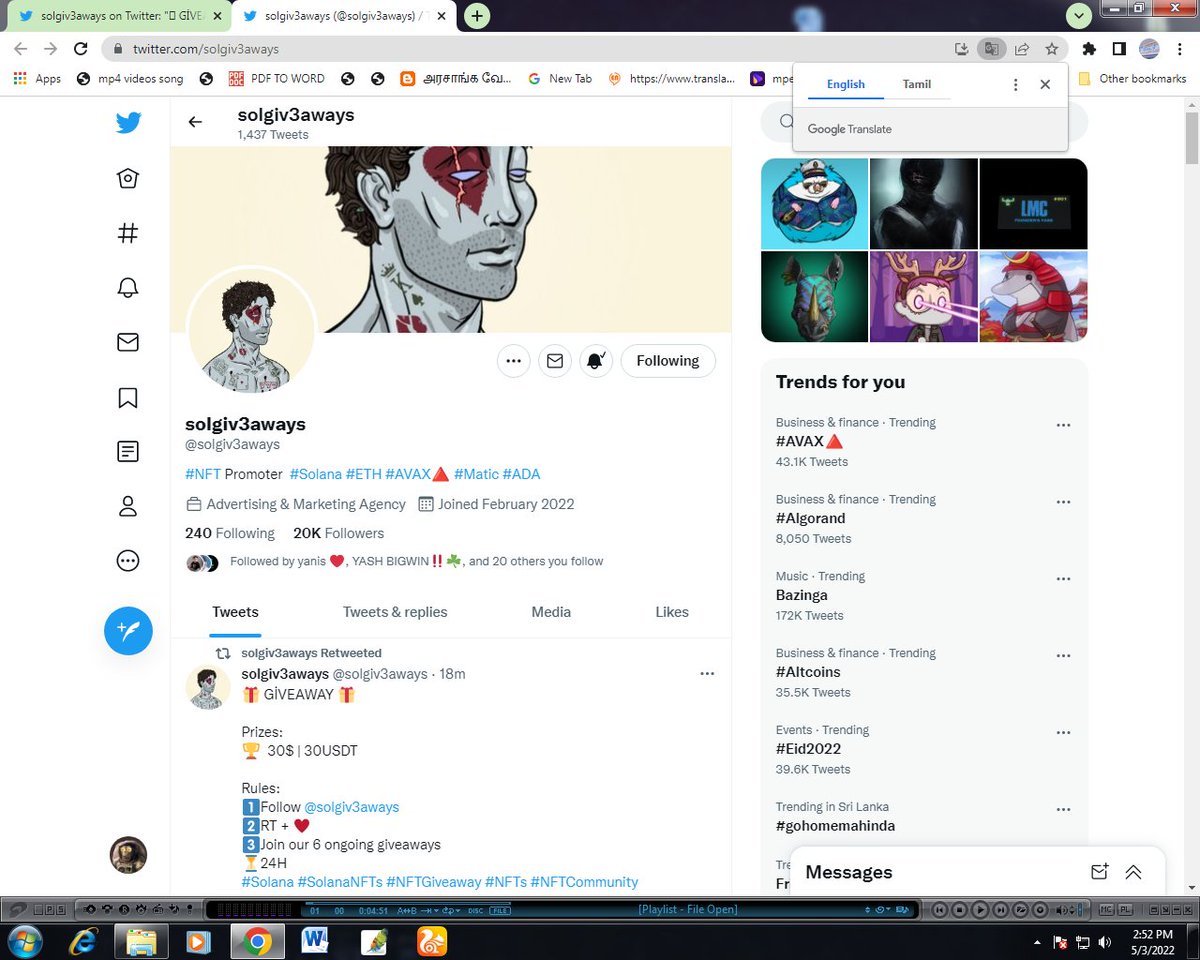Open Translate popup options three-dot menu

tap(1015, 85)
